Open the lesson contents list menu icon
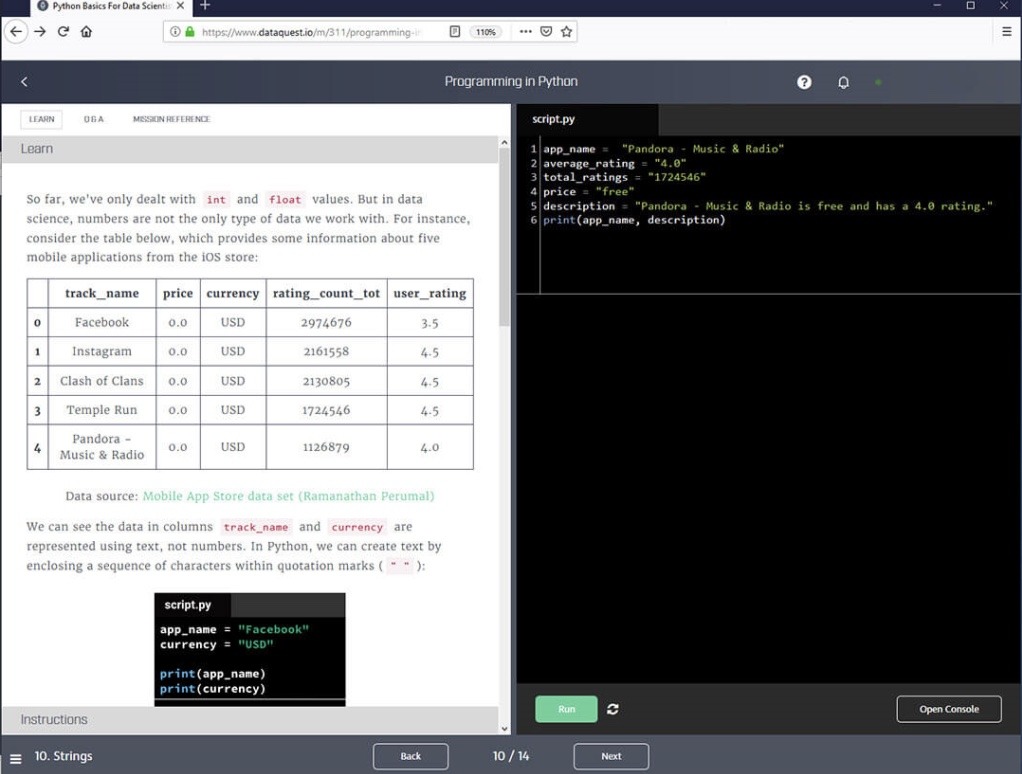 [16, 758]
